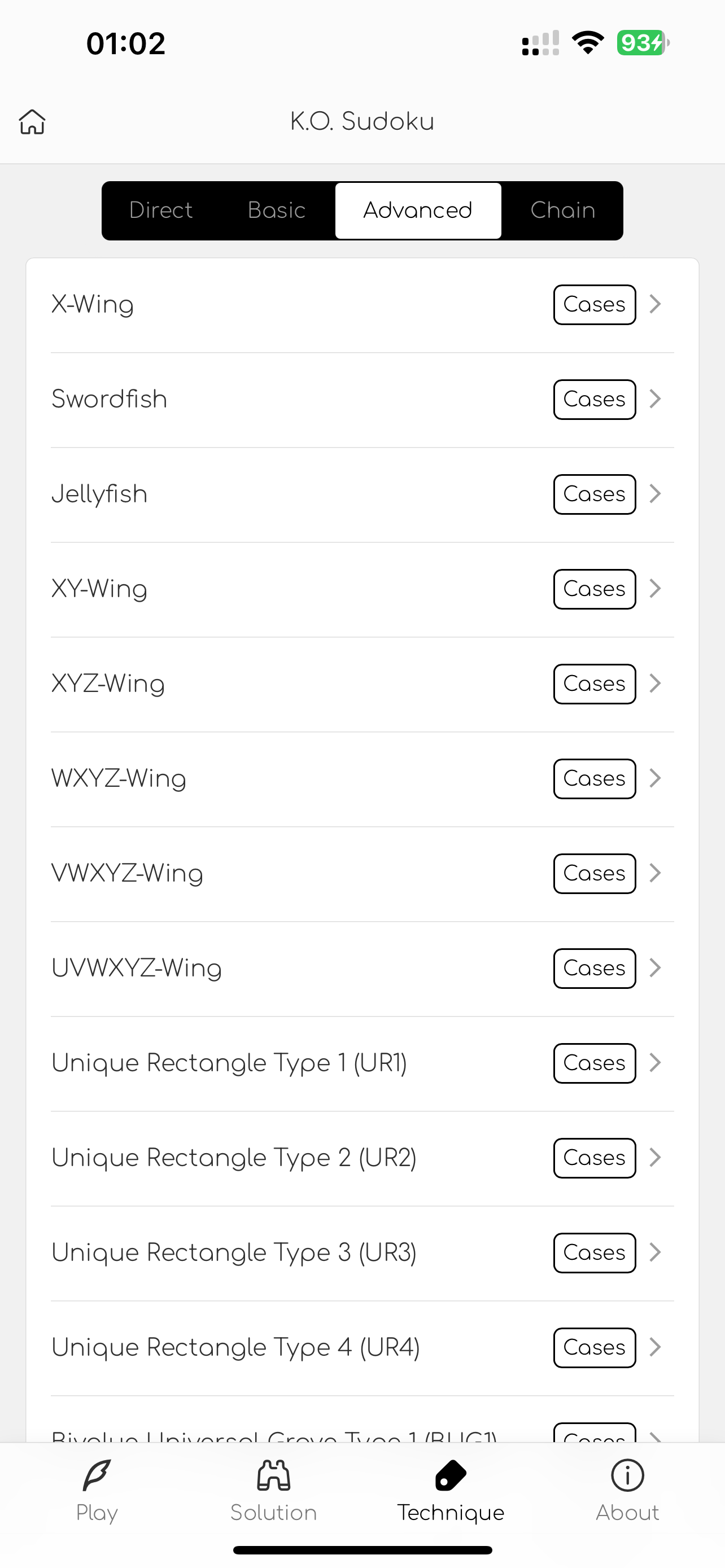This screenshot has height=1568, width=725.
Task: Select the Technique tag icon
Action: [451, 1475]
